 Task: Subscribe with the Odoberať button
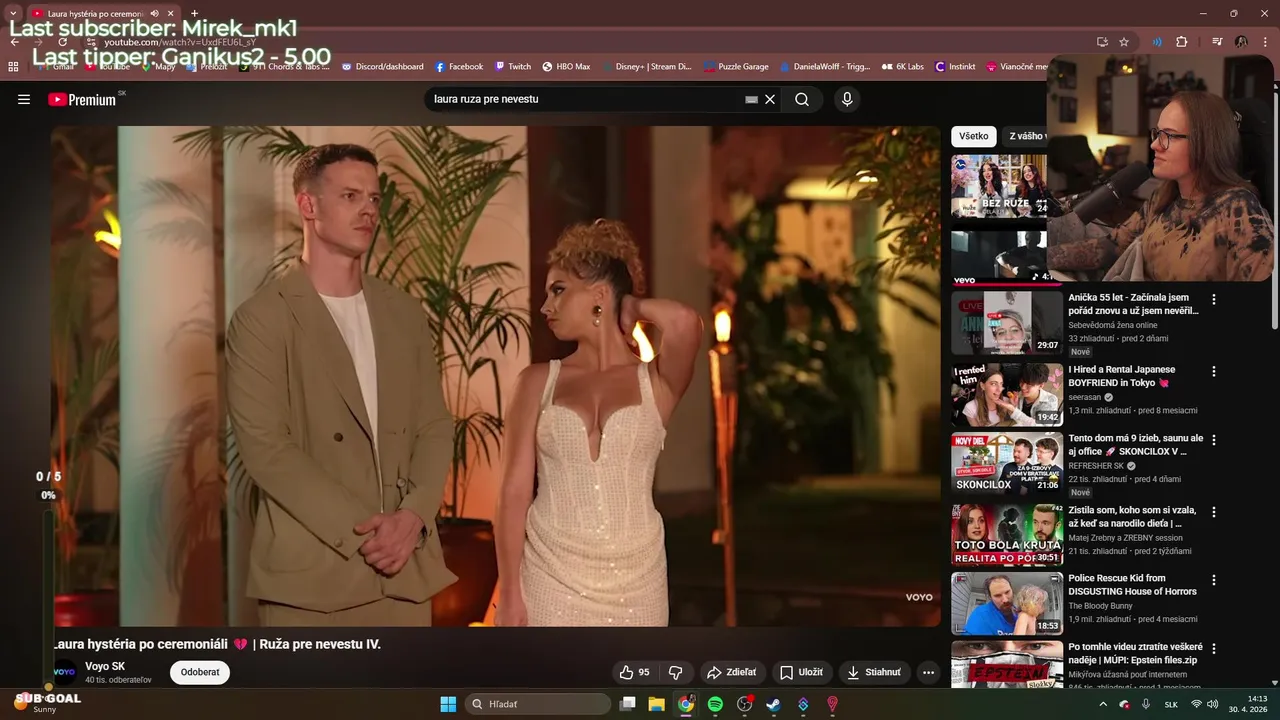pyautogui.click(x=200, y=672)
